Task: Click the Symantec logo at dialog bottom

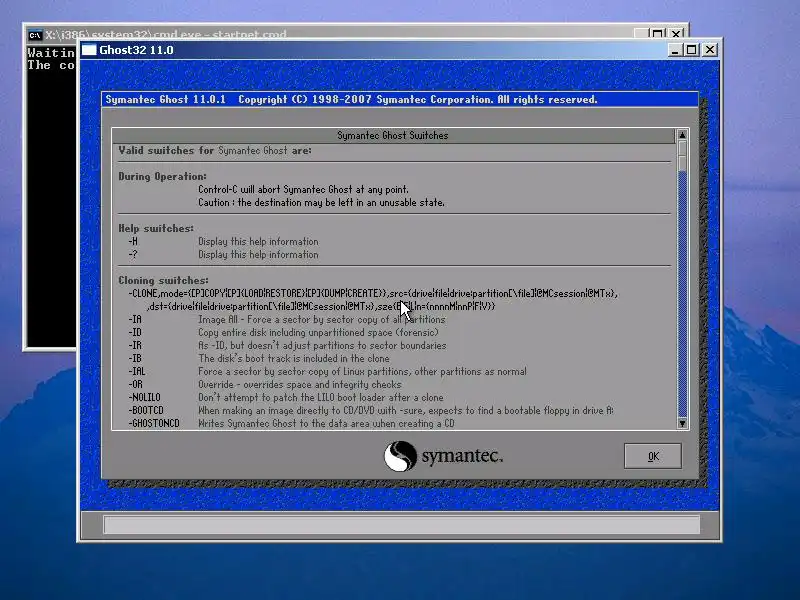Action: click(x=443, y=456)
